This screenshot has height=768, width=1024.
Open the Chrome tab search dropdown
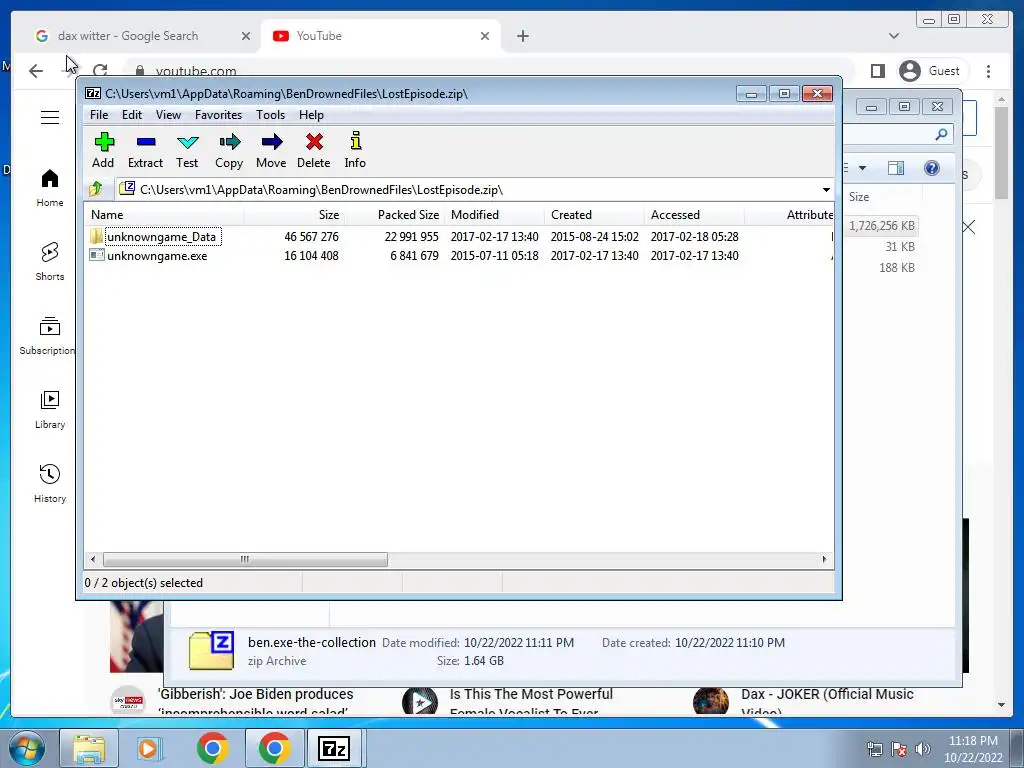pyautogui.click(x=894, y=37)
